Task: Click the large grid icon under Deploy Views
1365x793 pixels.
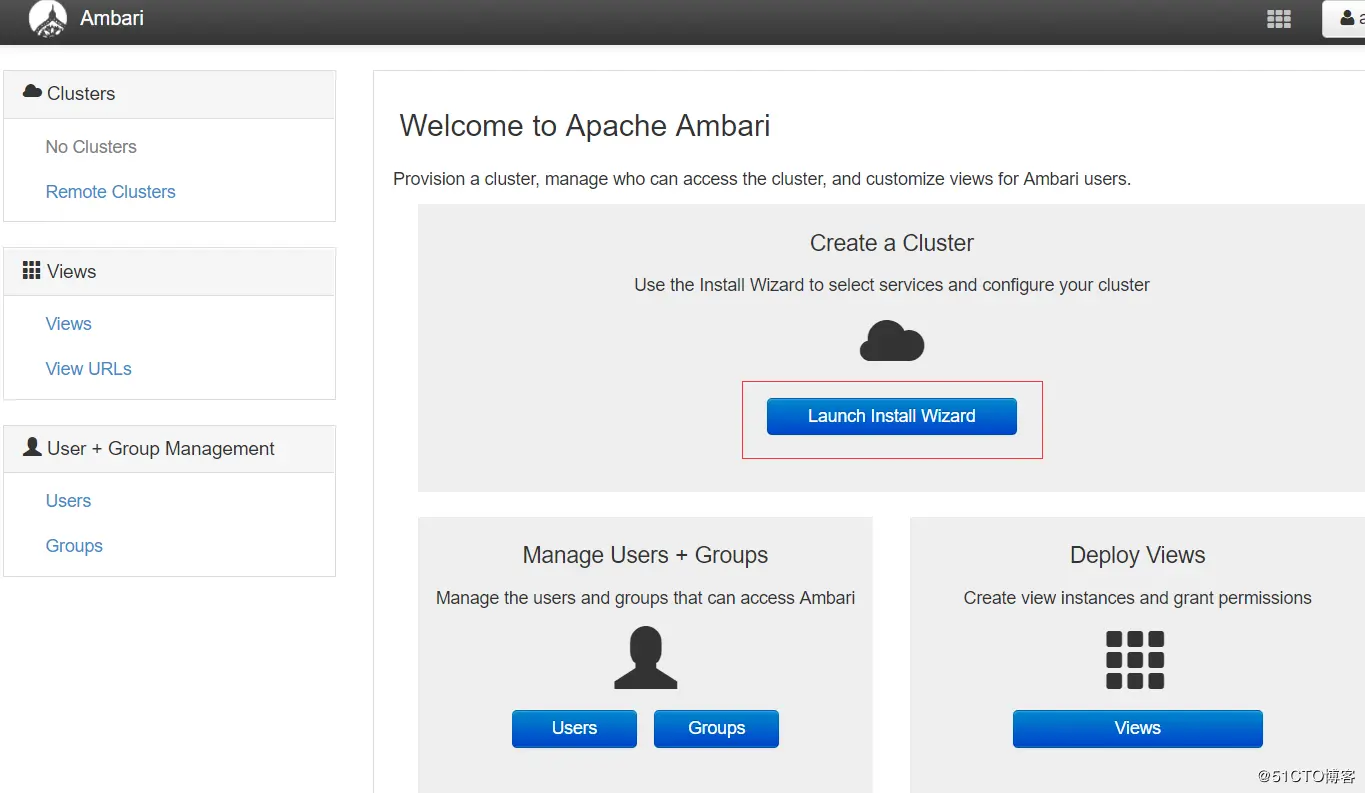Action: point(1135,659)
